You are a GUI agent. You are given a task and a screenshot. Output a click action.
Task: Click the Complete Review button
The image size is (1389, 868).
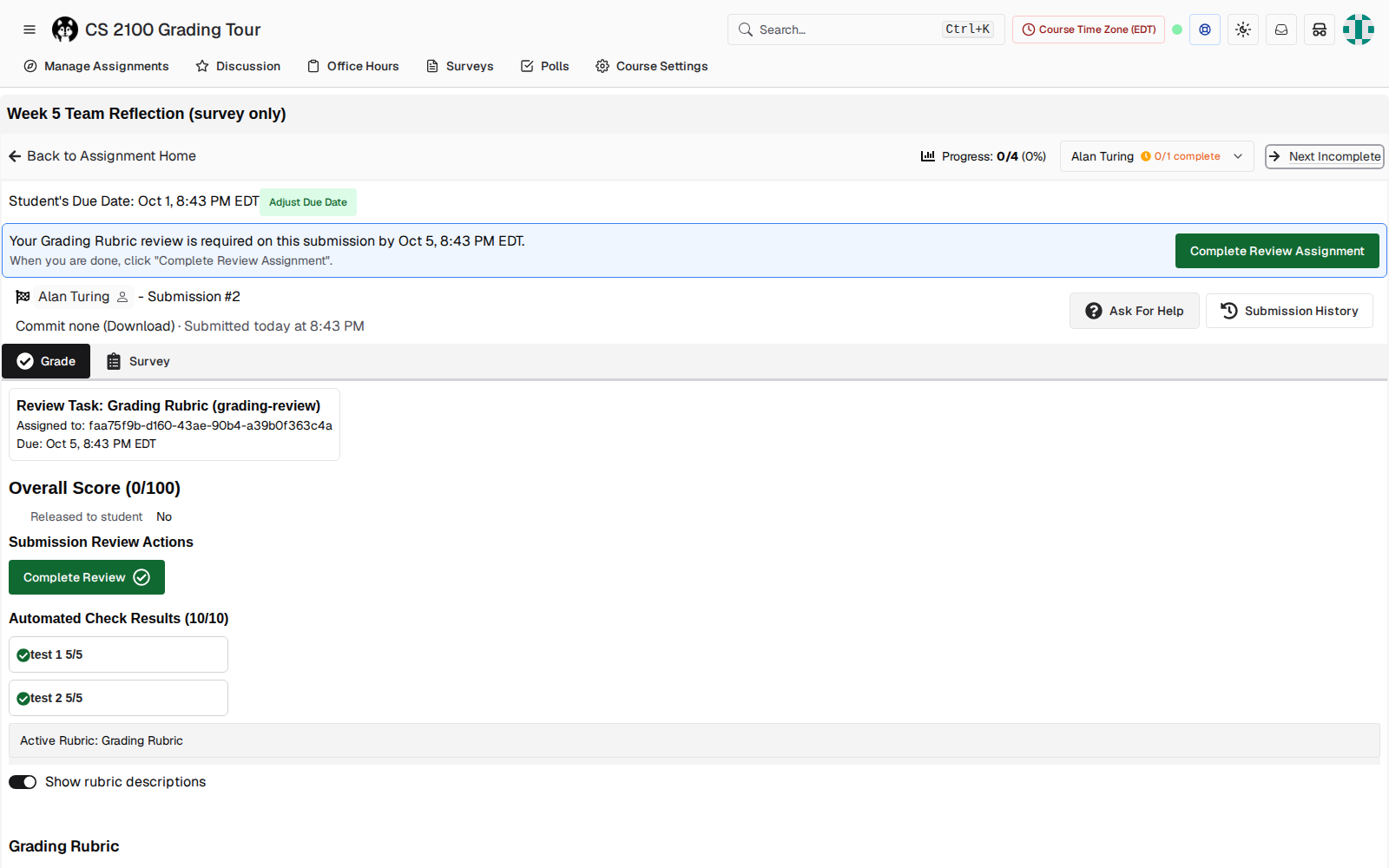point(87,577)
